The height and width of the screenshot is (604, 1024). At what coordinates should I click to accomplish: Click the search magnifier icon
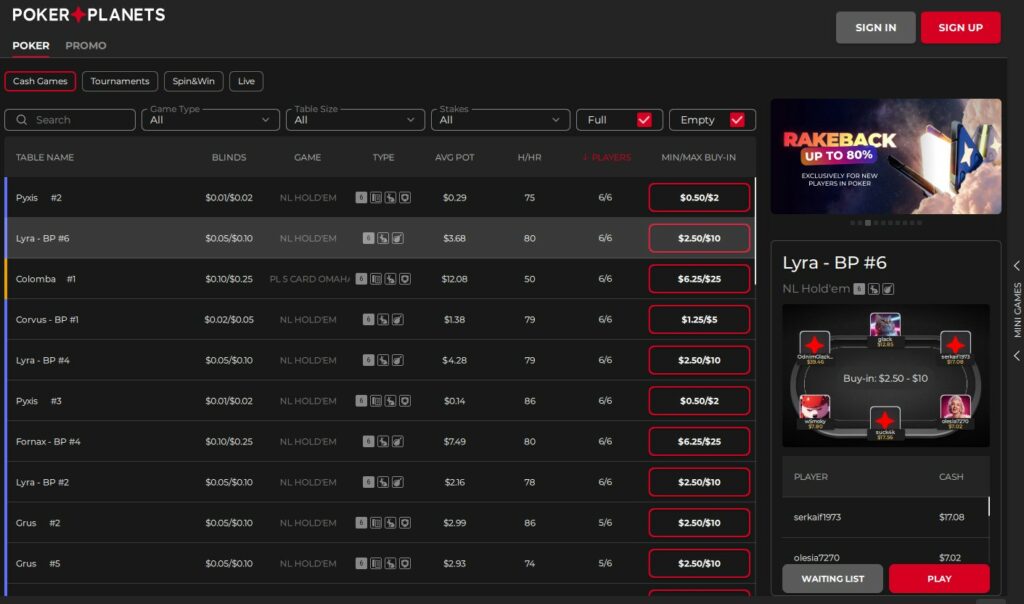pos(21,119)
